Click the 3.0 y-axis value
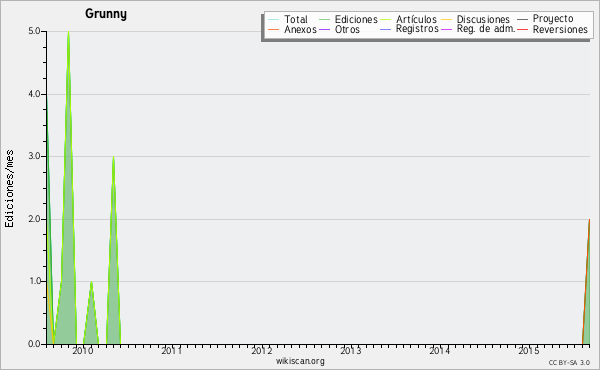This screenshot has height=370, width=600. [x=34, y=156]
